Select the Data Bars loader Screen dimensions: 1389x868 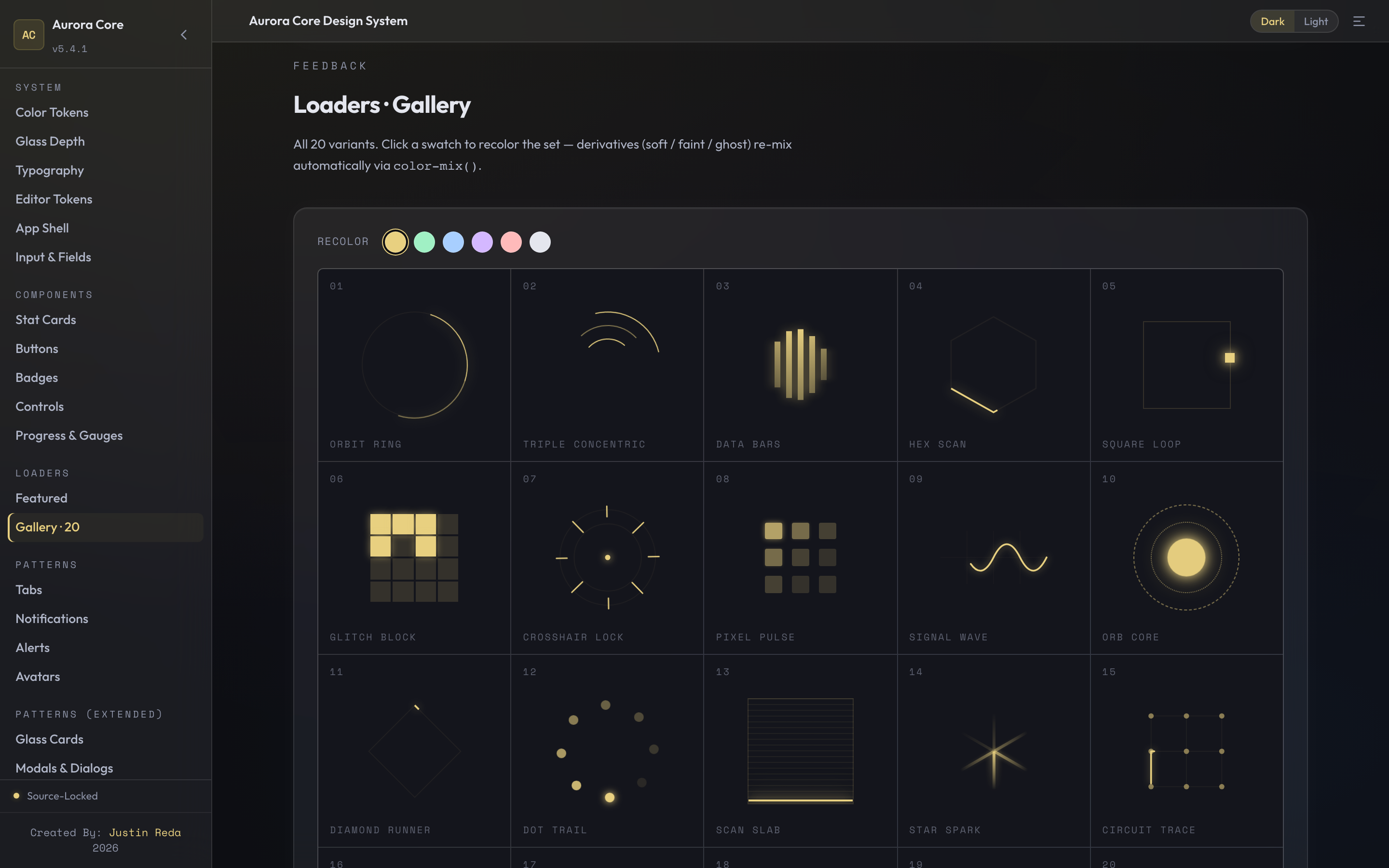(800, 365)
